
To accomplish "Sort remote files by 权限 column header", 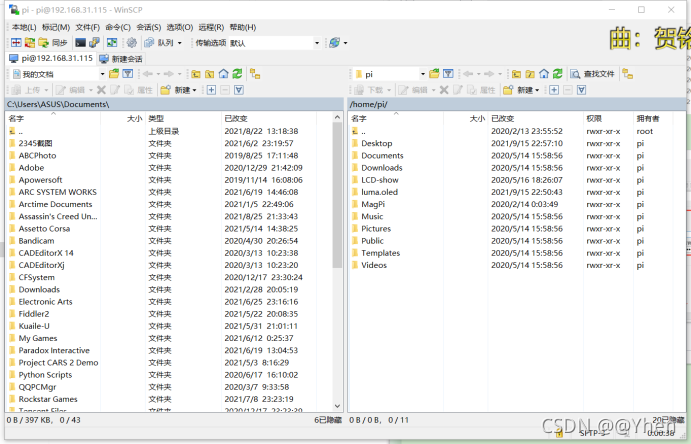I will tap(608, 118).
